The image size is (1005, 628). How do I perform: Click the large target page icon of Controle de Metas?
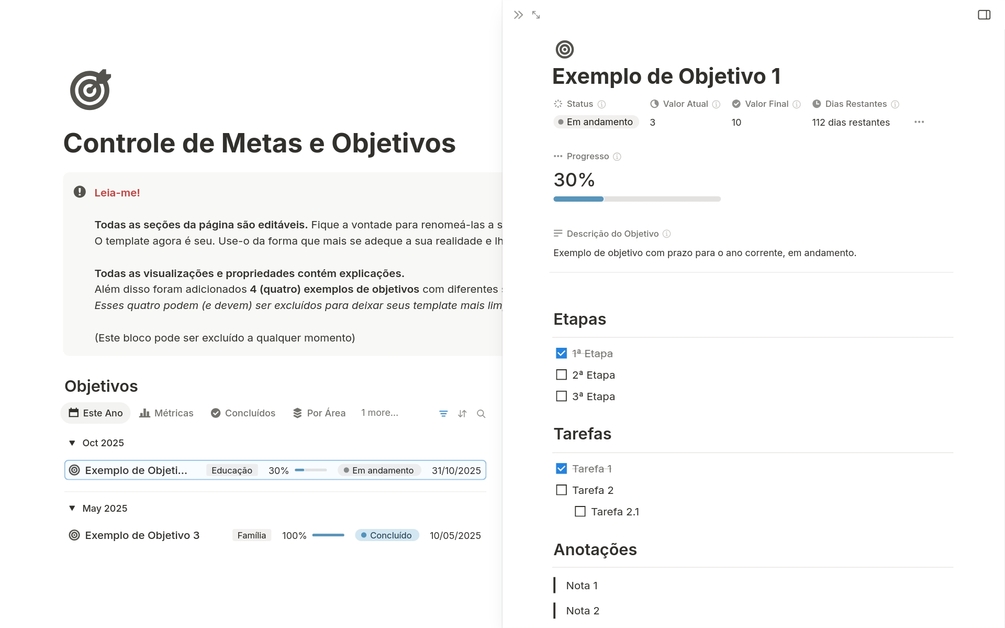click(90, 90)
